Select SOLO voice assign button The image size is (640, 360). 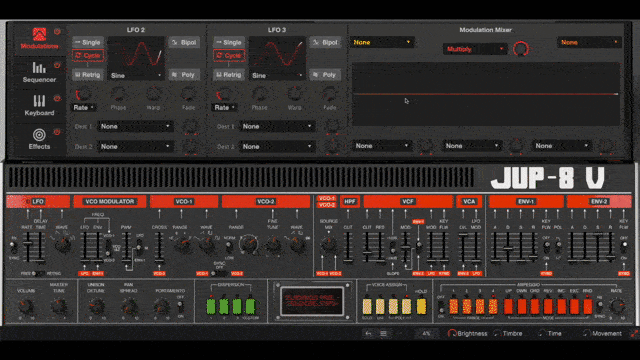[x=367, y=305]
